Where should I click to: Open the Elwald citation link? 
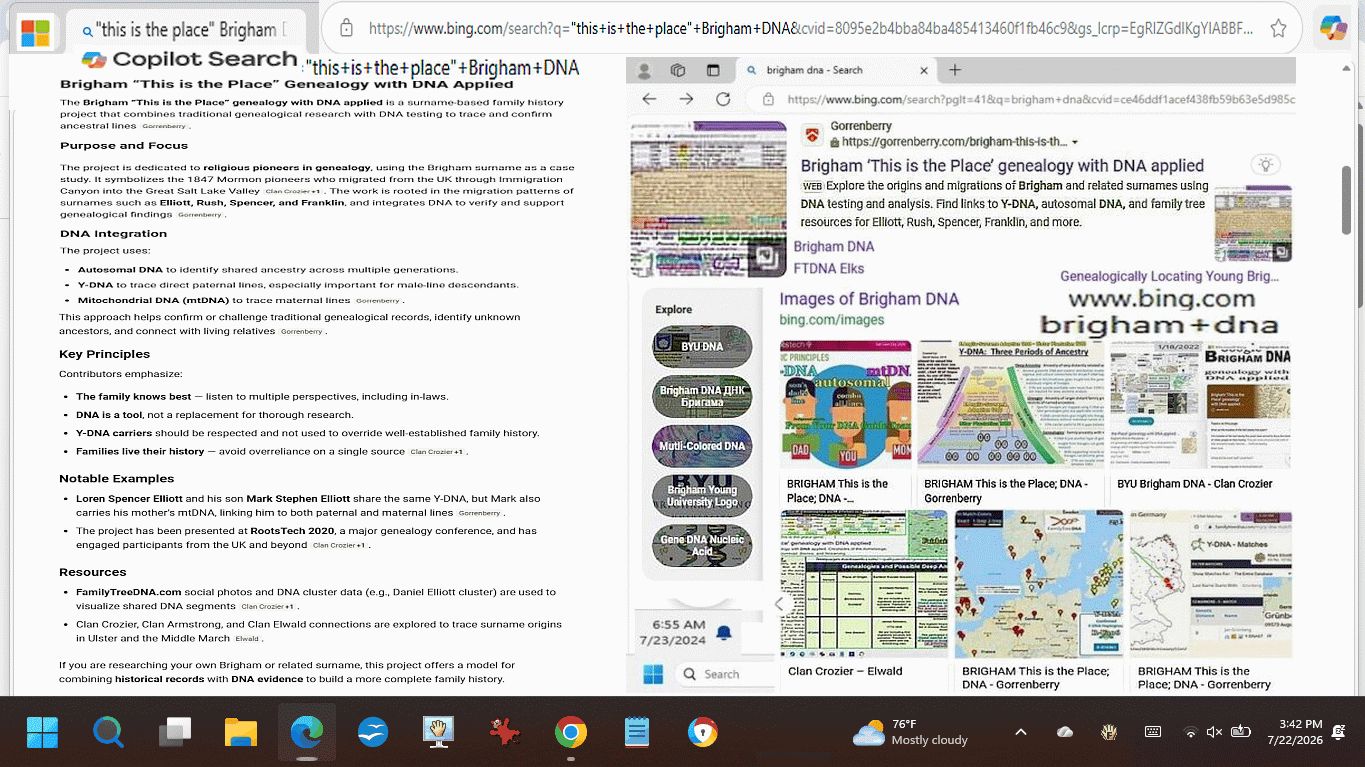(247, 639)
